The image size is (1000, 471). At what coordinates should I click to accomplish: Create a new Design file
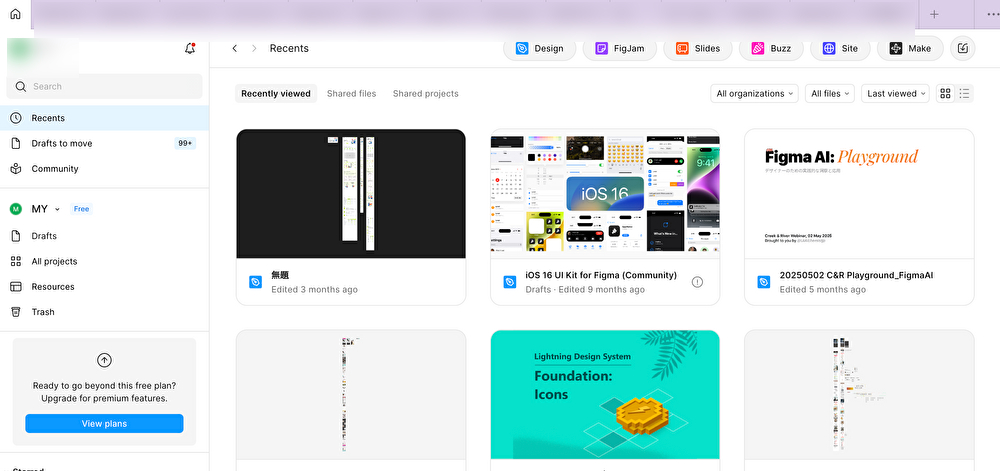[x=540, y=48]
